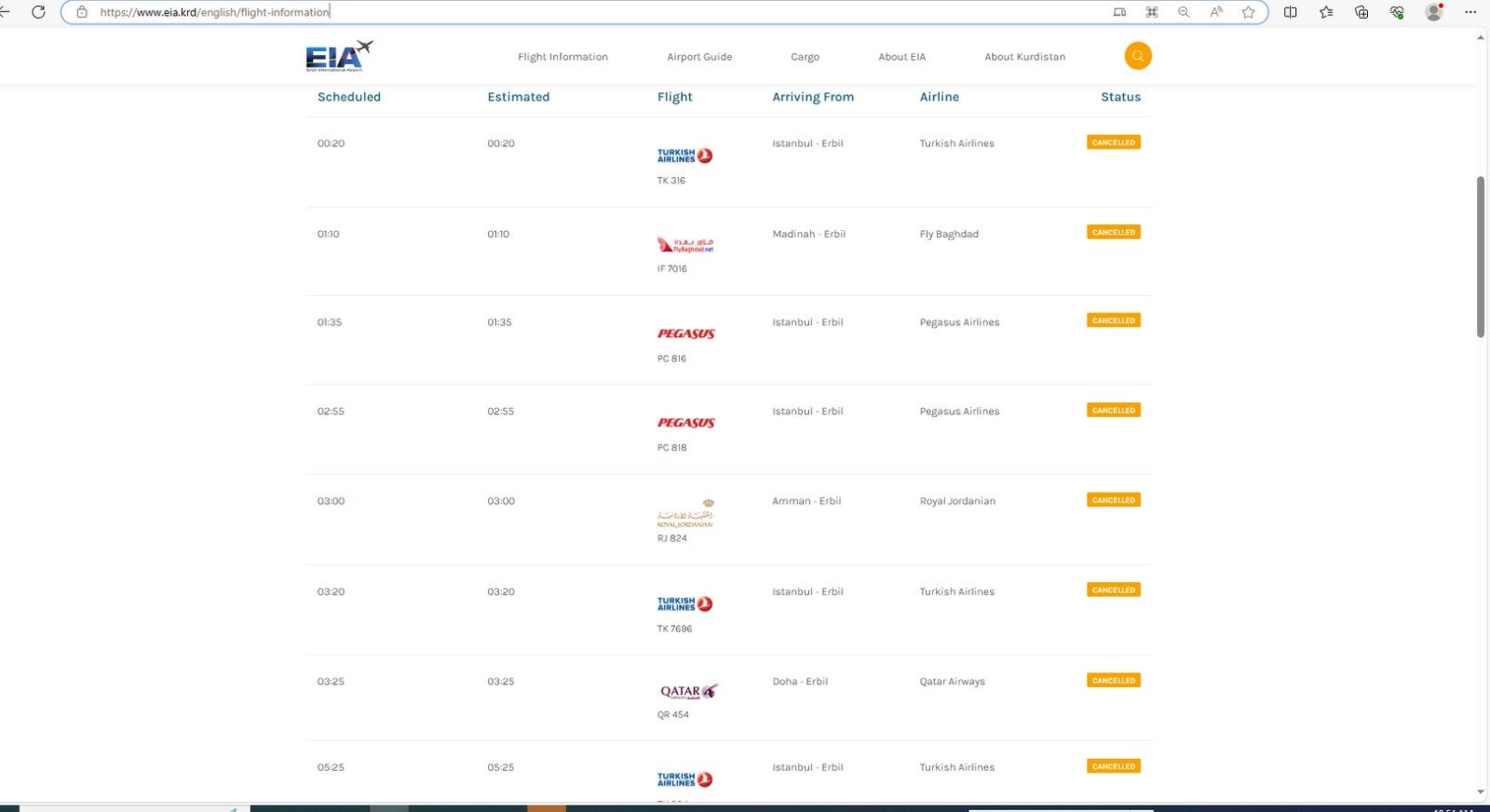
Task: Click the CANCELLED badge for flight TK 316
Action: click(1113, 142)
